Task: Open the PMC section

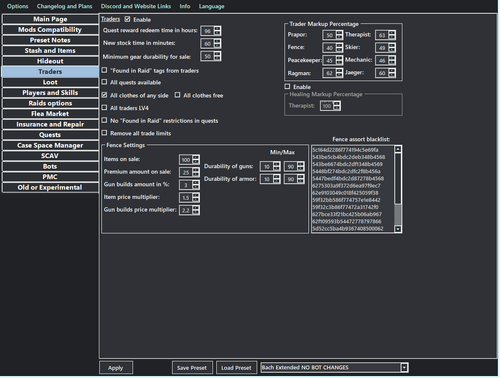Action: pyautogui.click(x=50, y=177)
